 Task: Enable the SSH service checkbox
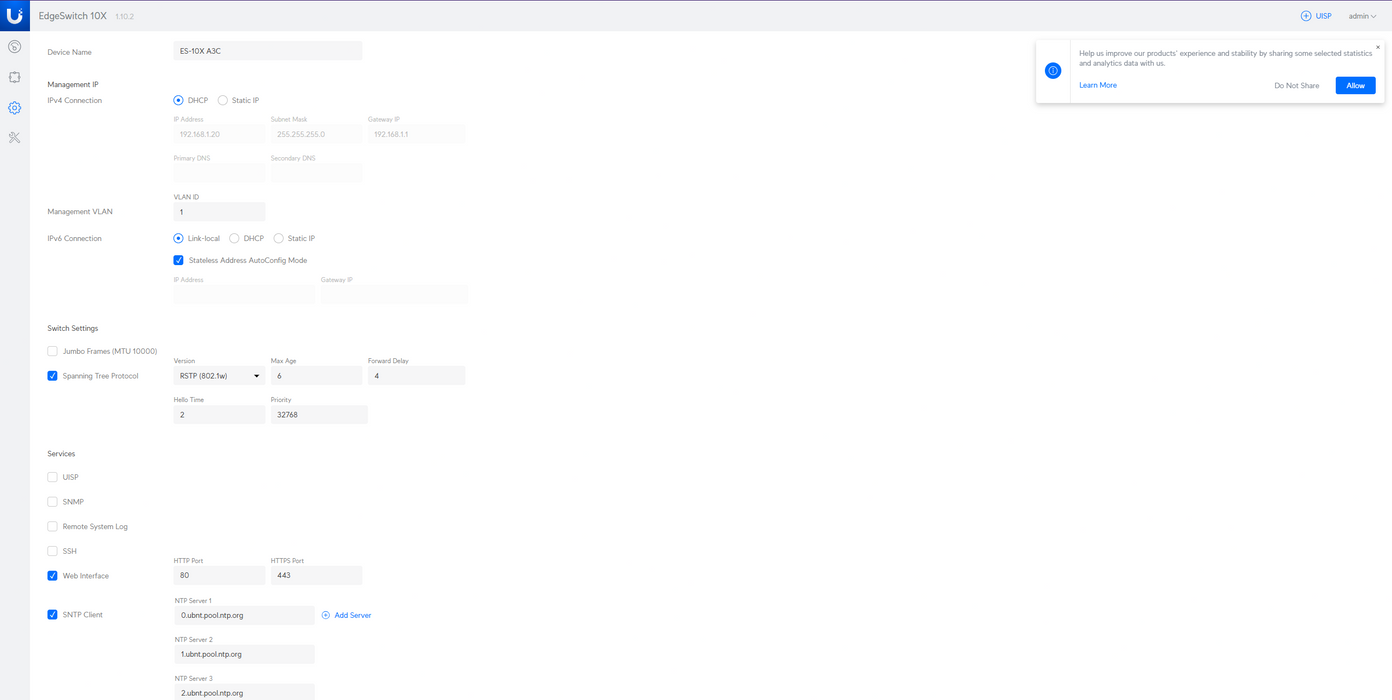[53, 551]
